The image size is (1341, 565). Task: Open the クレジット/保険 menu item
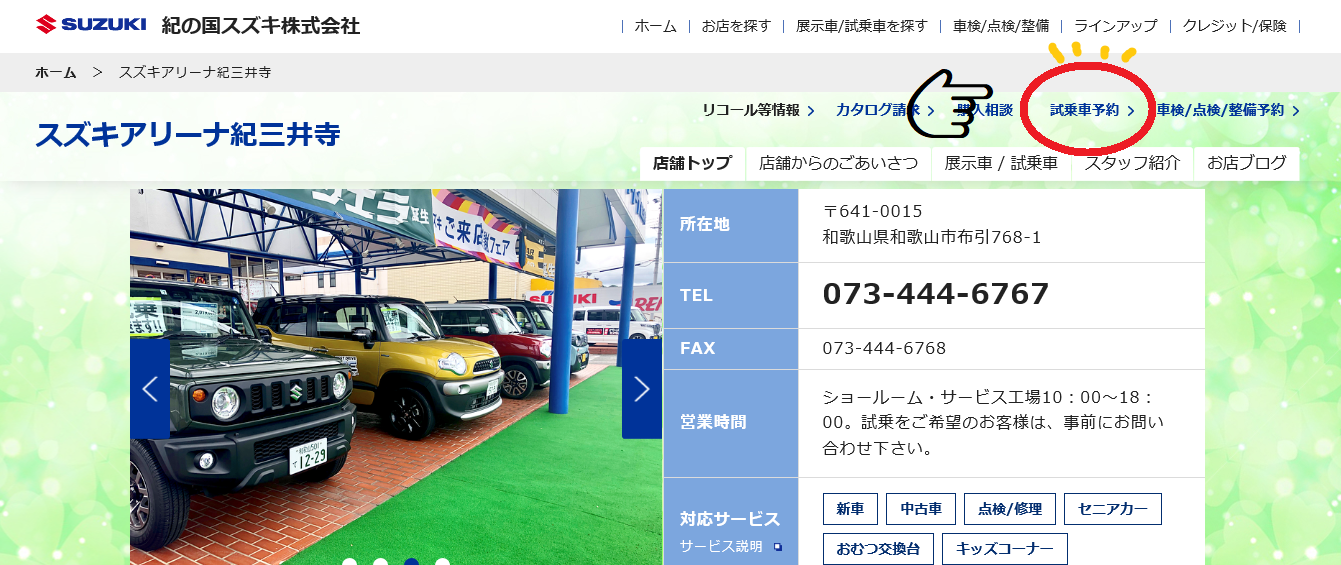[x=1234, y=26]
